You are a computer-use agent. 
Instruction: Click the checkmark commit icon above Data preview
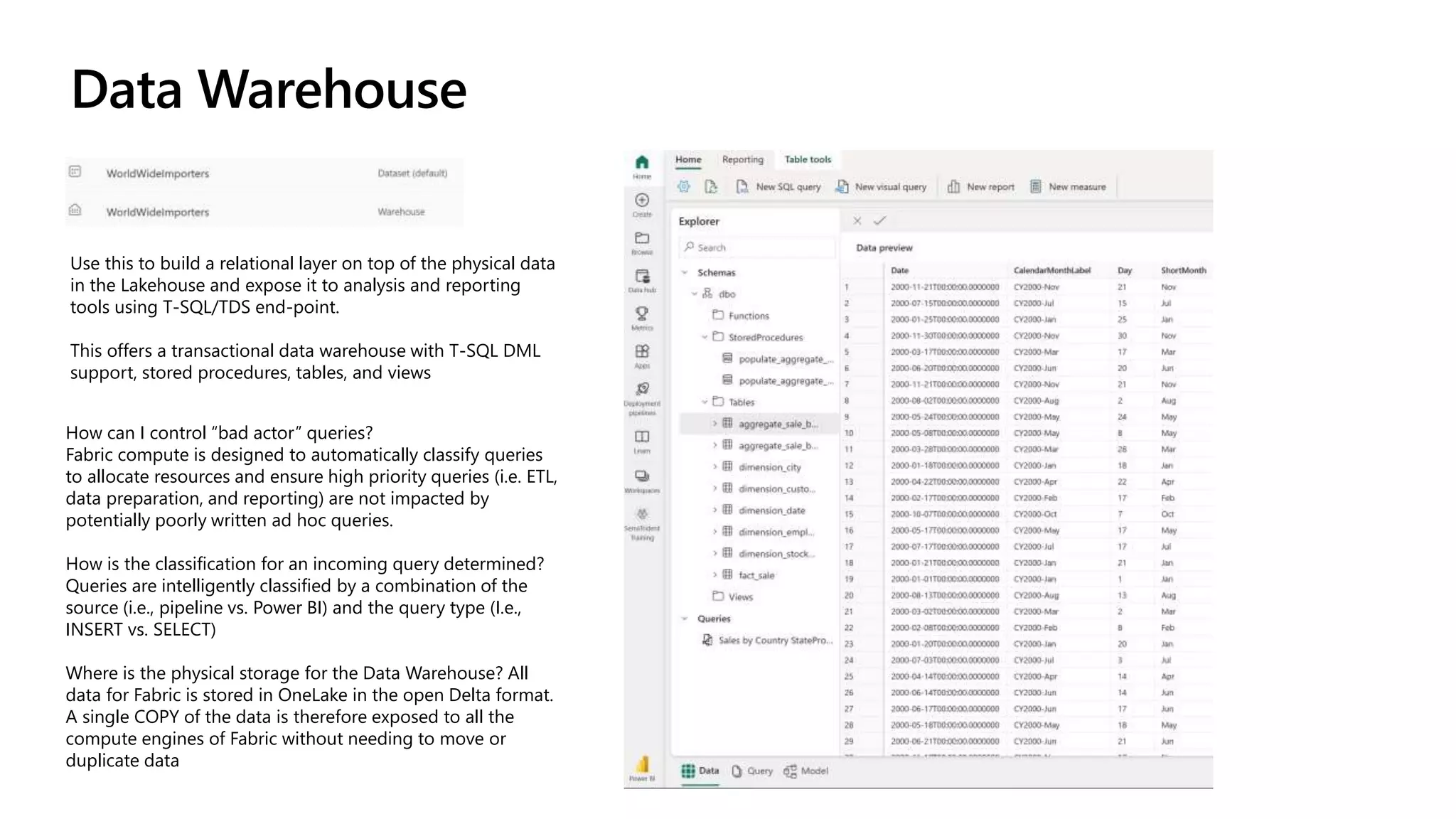tap(879, 221)
